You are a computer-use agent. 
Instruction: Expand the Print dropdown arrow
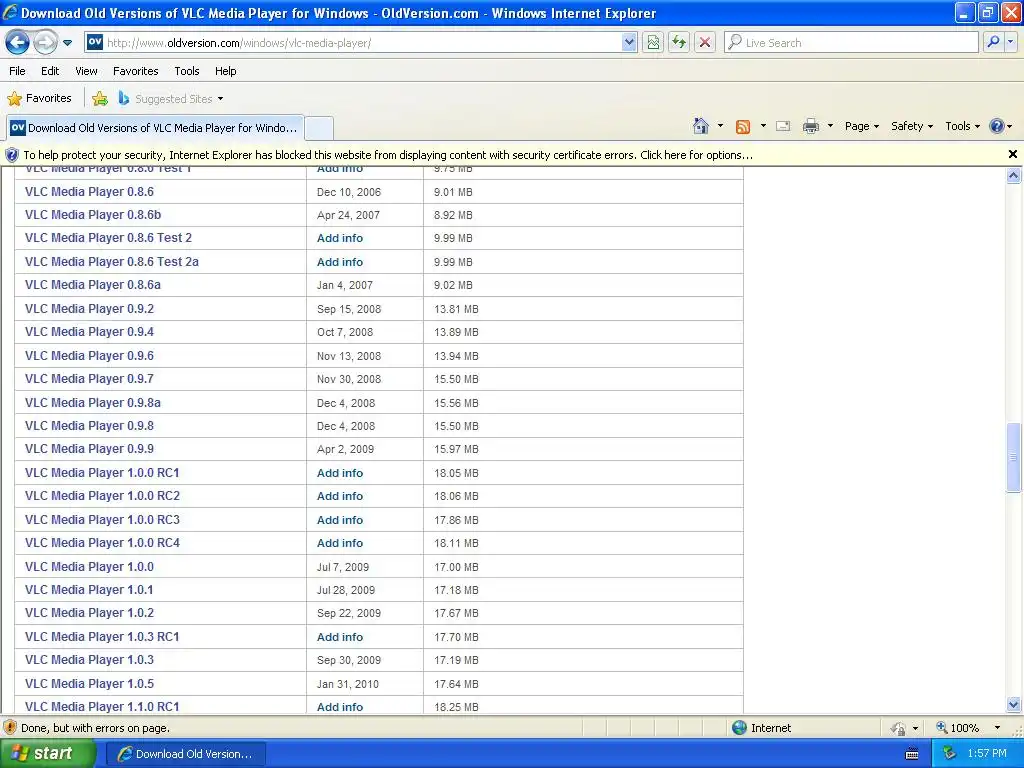point(830,126)
